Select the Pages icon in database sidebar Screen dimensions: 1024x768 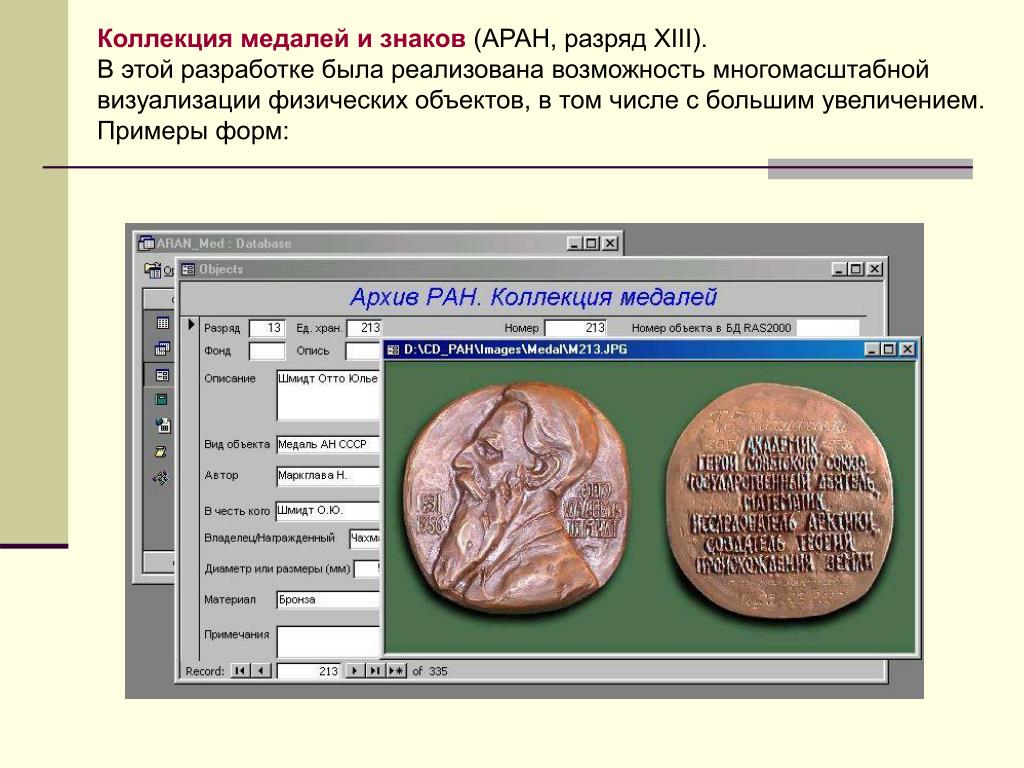tap(163, 425)
